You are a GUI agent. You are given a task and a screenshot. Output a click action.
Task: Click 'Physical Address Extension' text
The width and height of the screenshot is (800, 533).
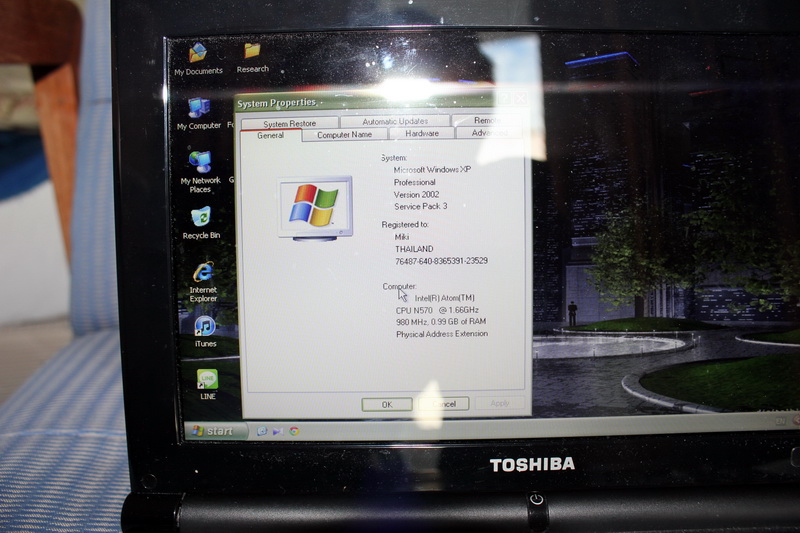click(442, 334)
